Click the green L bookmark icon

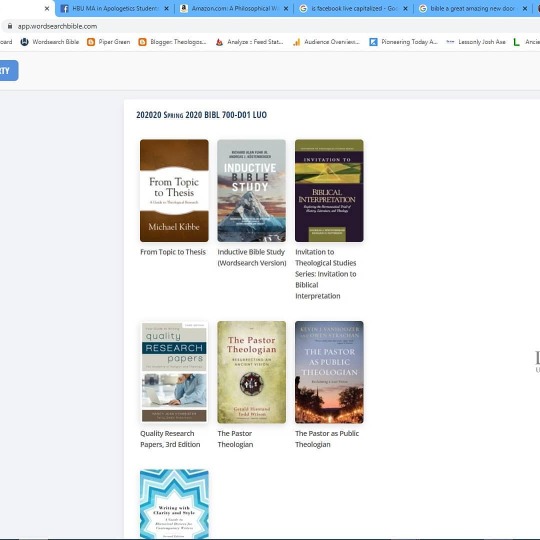point(516,42)
